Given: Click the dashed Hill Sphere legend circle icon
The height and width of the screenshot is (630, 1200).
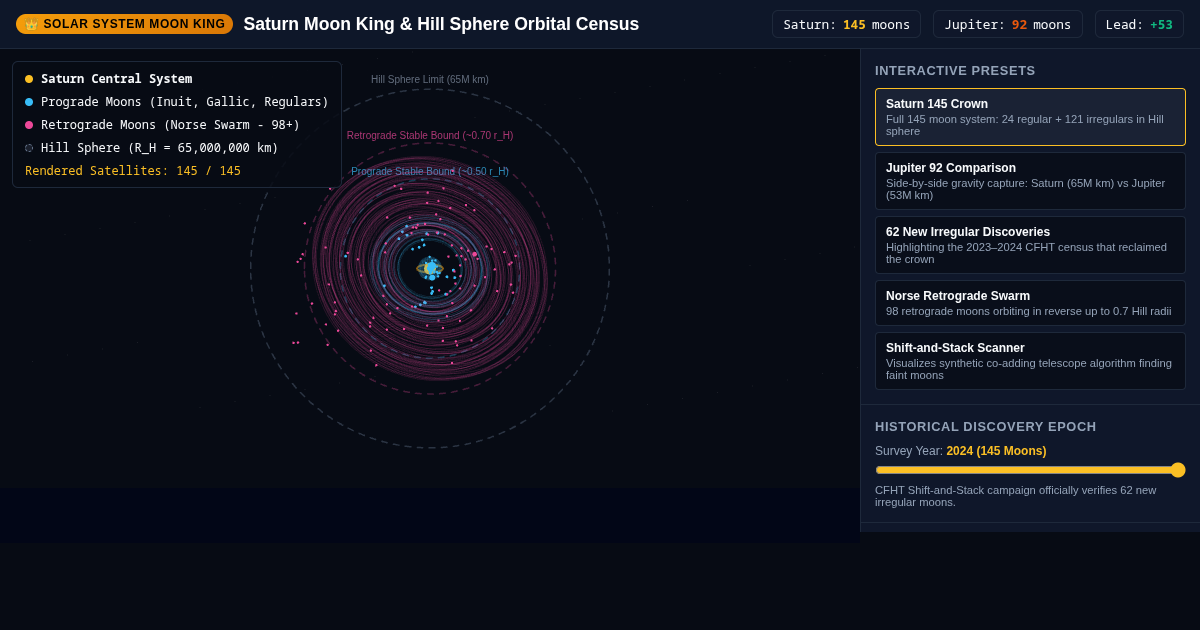Looking at the screenshot, I should [x=29, y=148].
